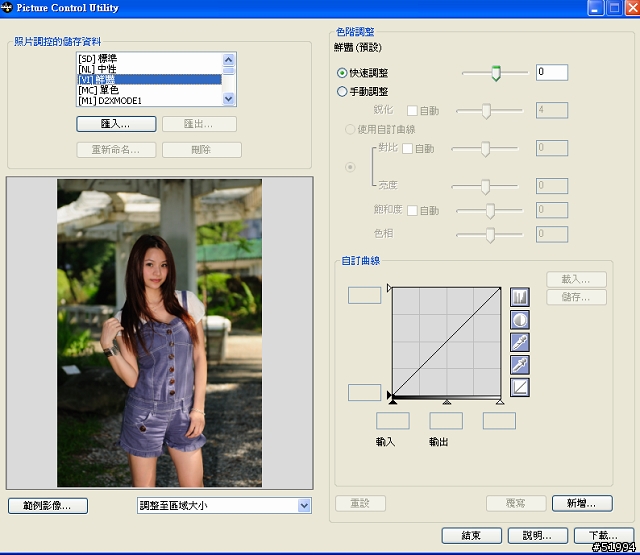Screen dimensions: 640x555
Task: Click the 亮度 brightness slider
Action: (x=484, y=186)
